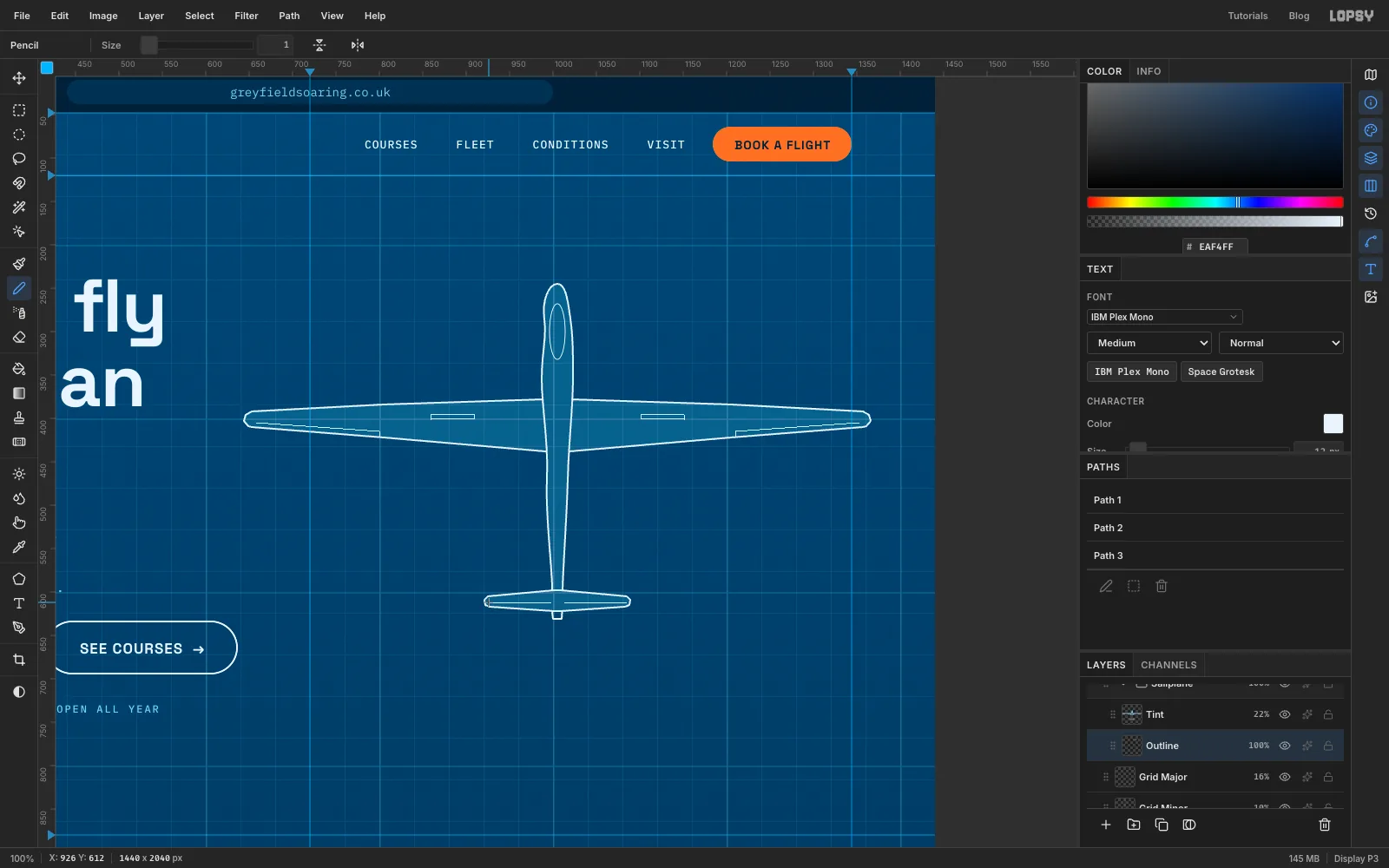Screen dimensions: 1389x868
Task: Toggle the Layers panel sidebar icon
Action: click(1371, 158)
